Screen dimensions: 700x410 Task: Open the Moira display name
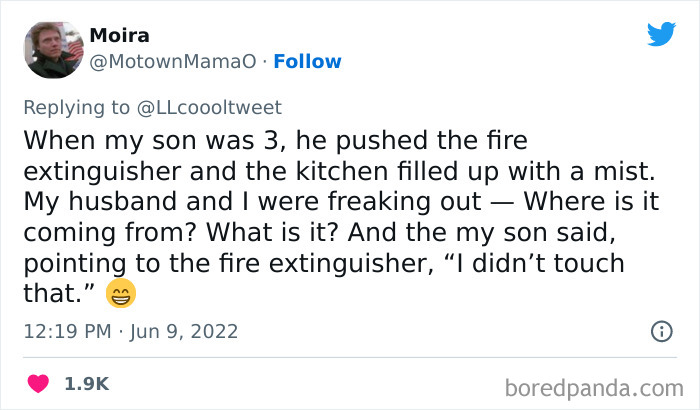119,36
